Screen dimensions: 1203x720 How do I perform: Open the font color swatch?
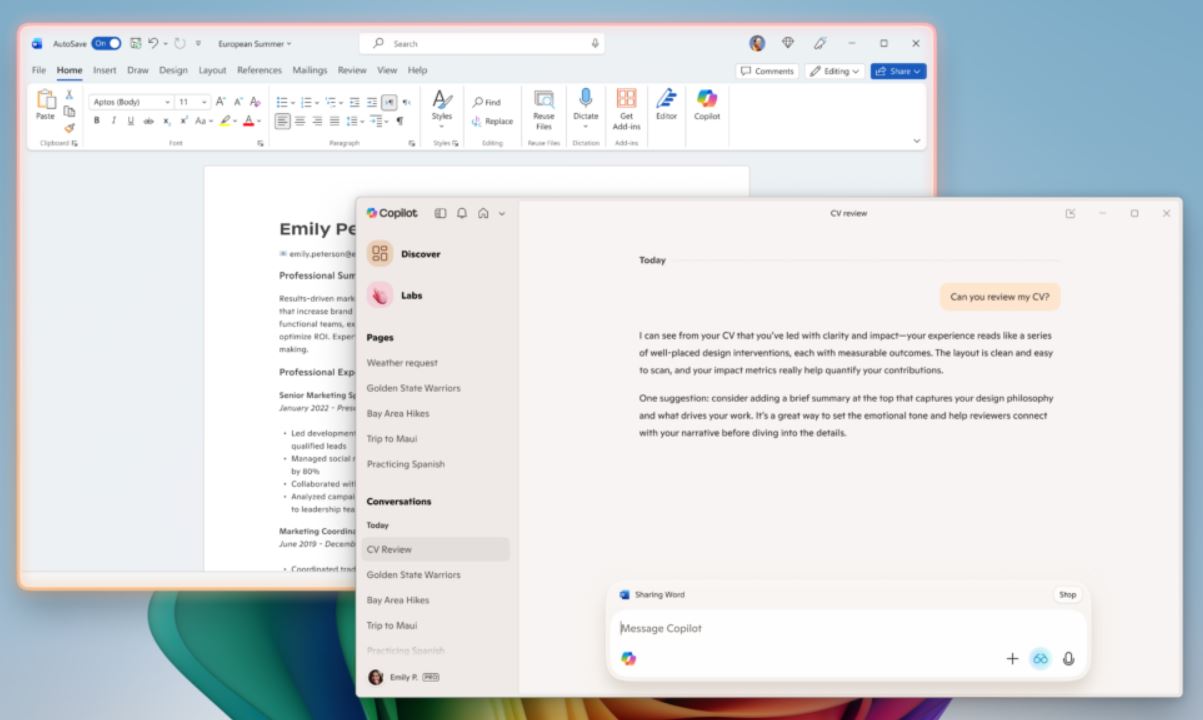click(x=250, y=120)
